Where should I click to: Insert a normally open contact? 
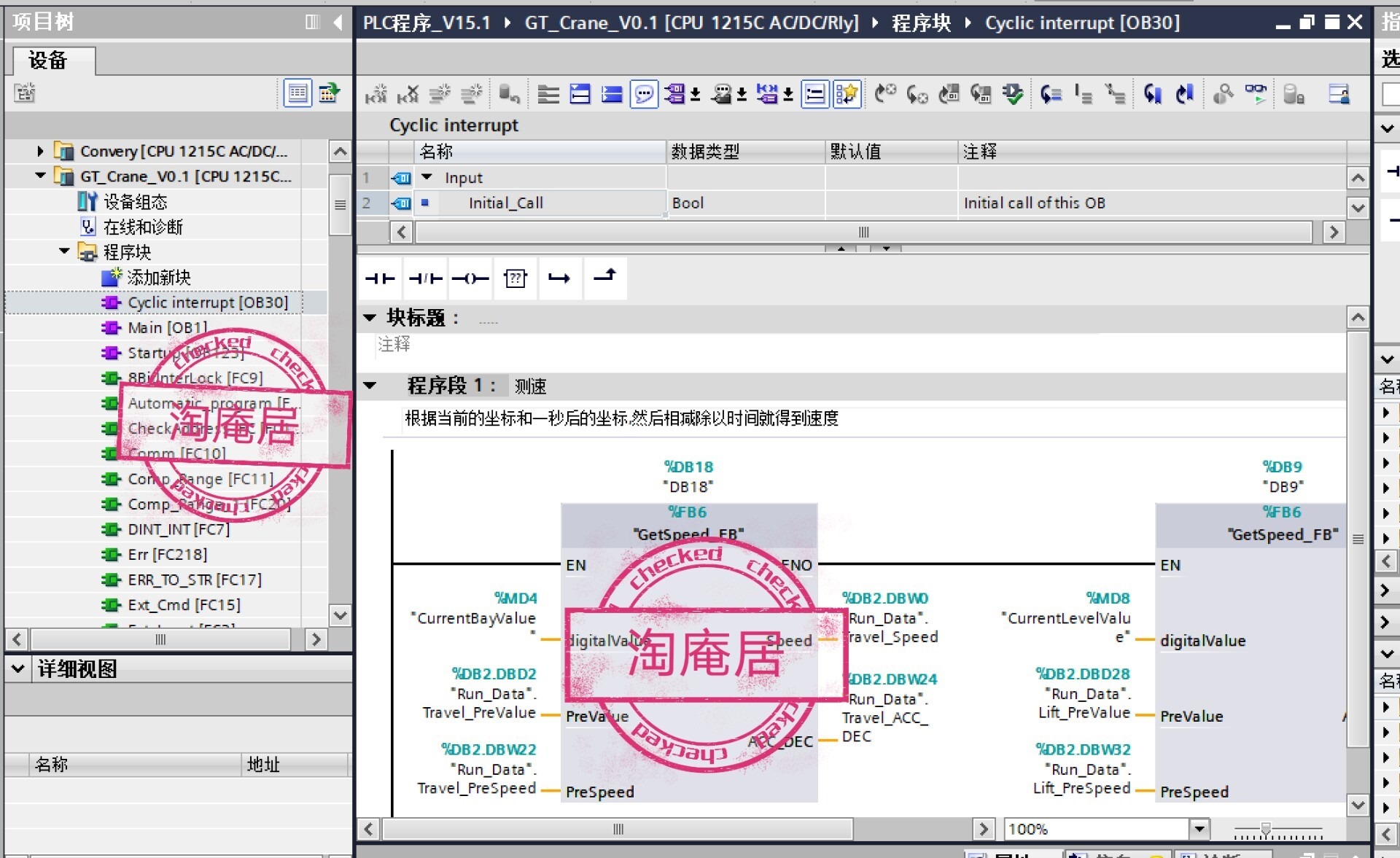pyautogui.click(x=380, y=278)
